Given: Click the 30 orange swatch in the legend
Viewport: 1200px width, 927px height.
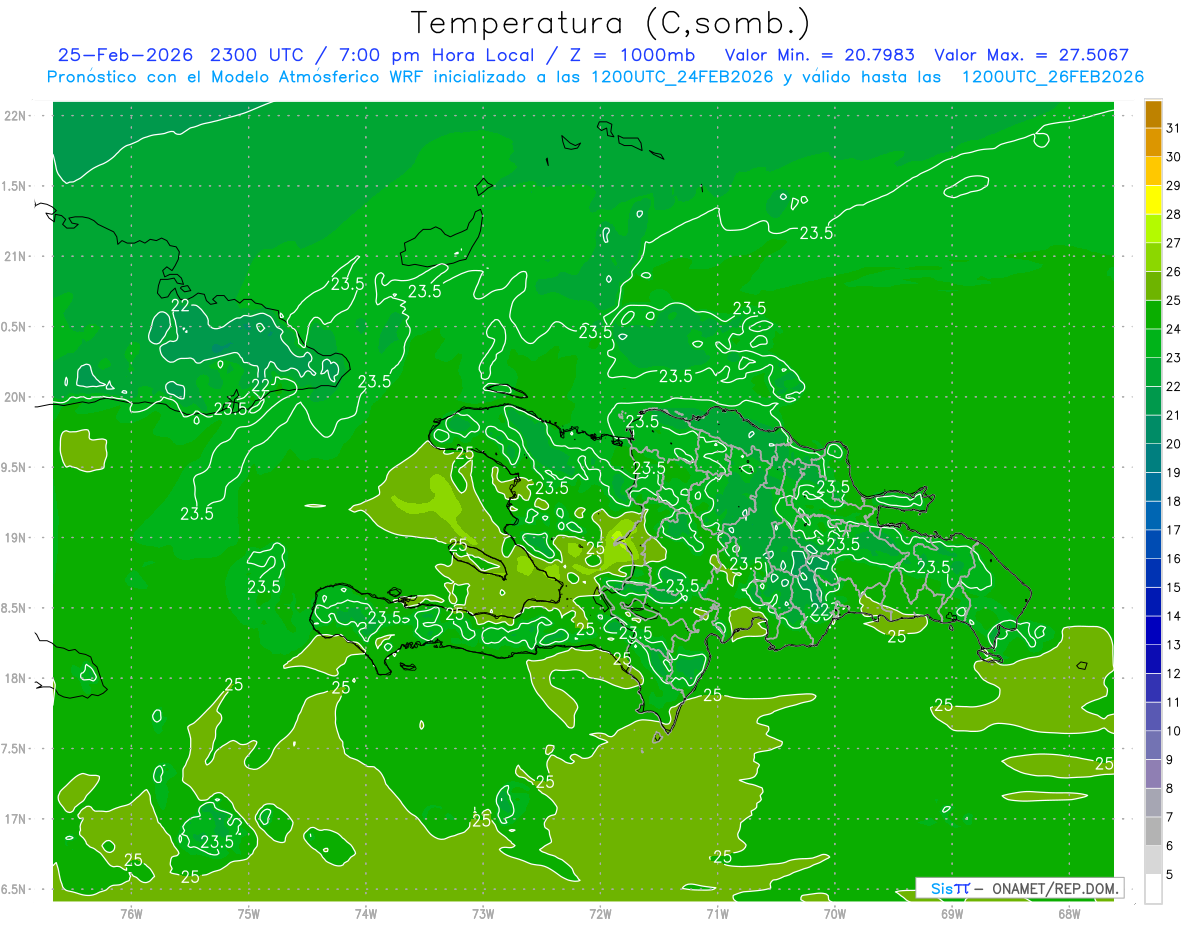Looking at the screenshot, I should [x=1153, y=143].
